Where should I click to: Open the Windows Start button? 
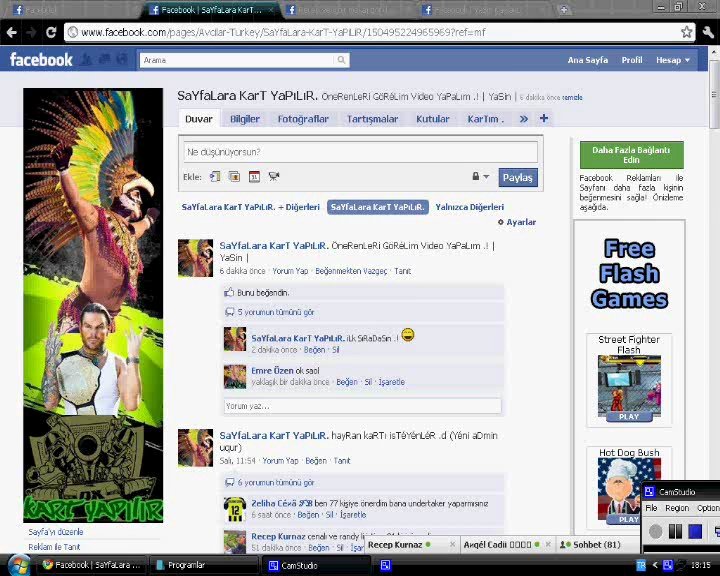tap(19, 565)
